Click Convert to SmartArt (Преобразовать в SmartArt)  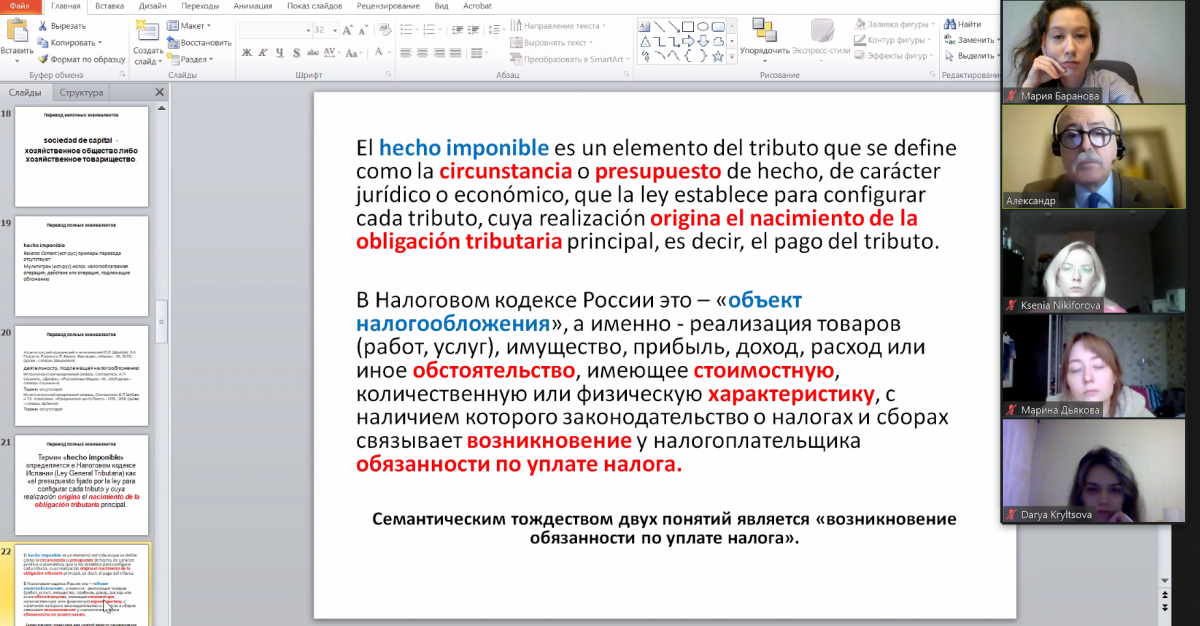(x=569, y=59)
